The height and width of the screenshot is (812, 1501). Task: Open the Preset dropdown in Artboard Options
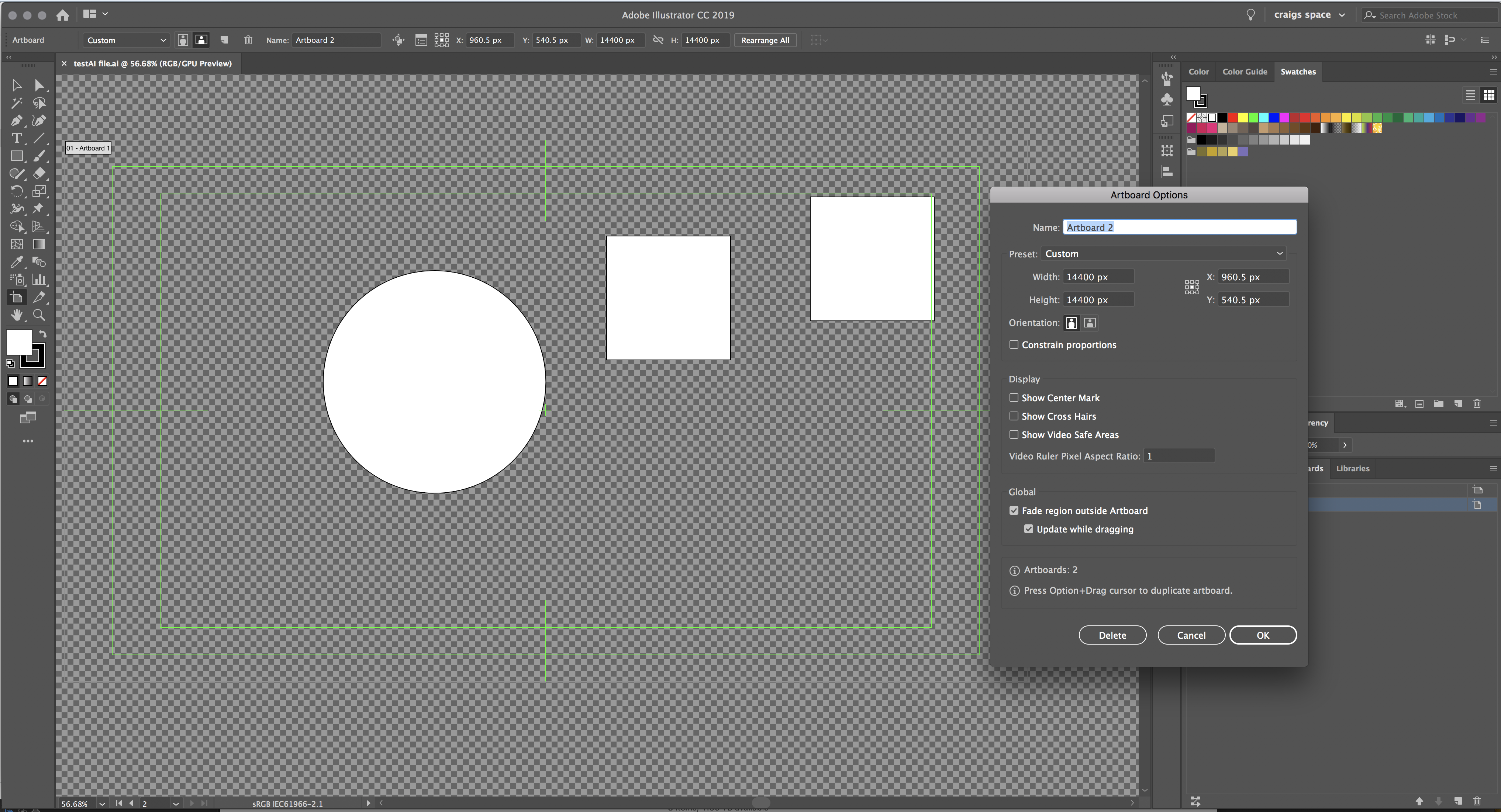[1163, 254]
